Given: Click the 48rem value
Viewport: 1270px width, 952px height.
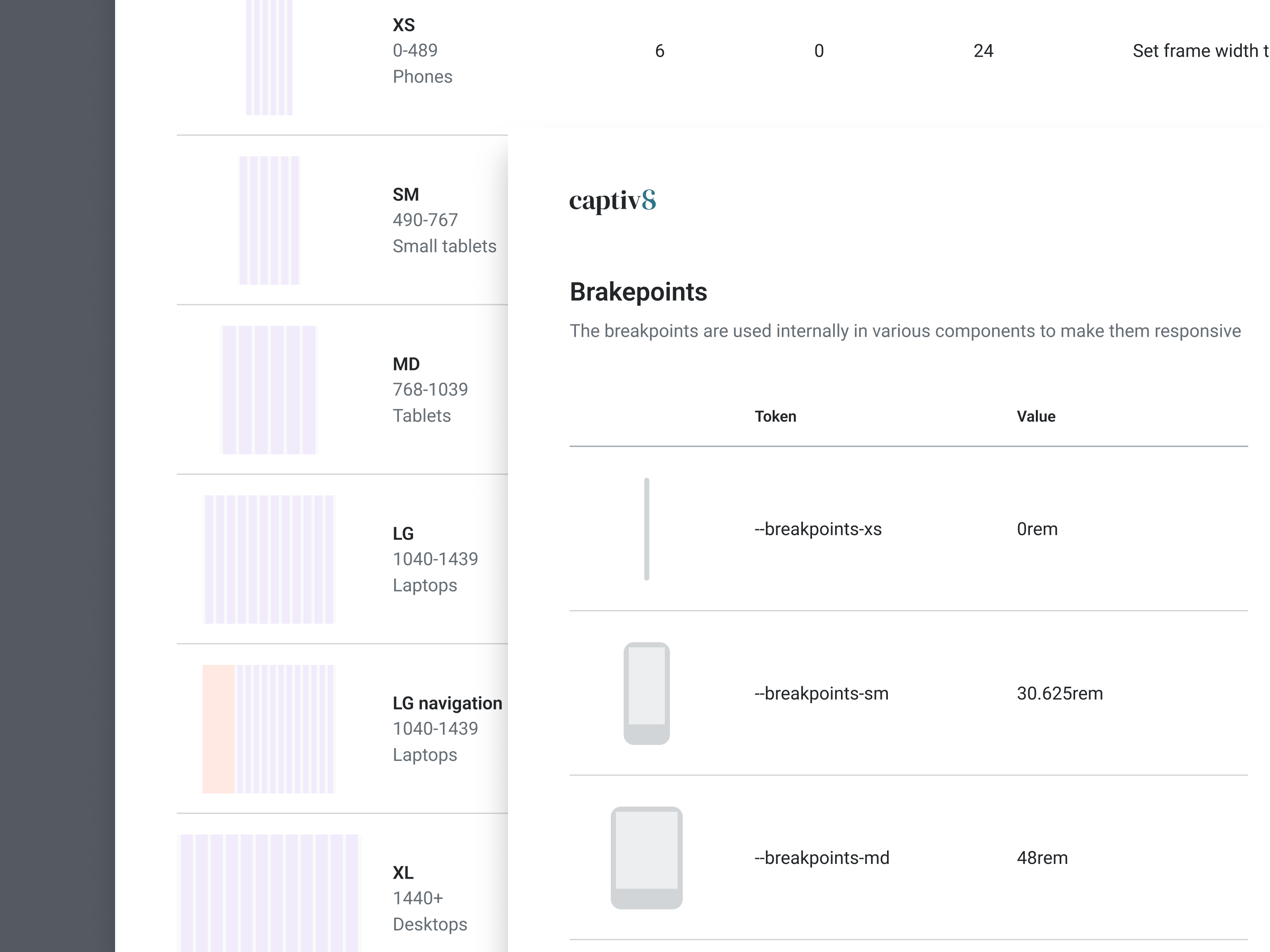Looking at the screenshot, I should (1042, 858).
